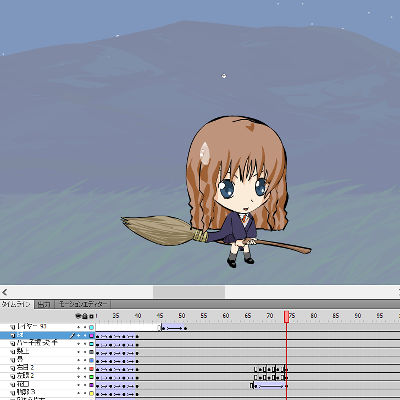
Task: Click frame 50 on the timeline ruler
Action: coord(182,316)
